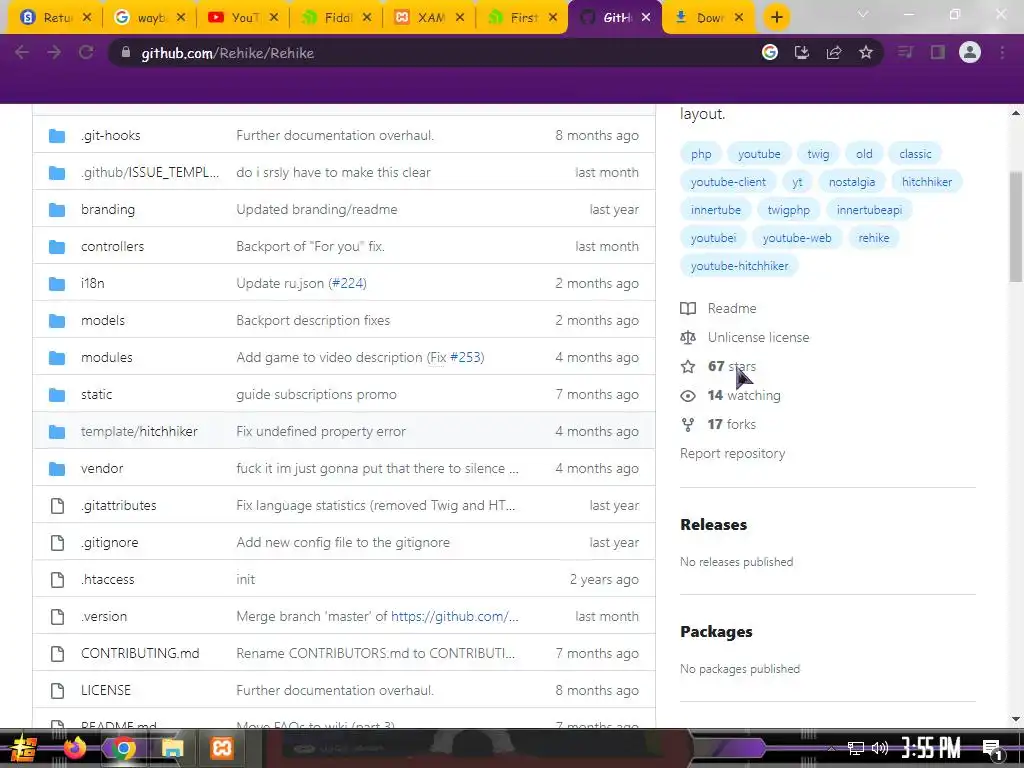Switch to the First tab
The height and width of the screenshot is (768, 1024).
pos(522,18)
